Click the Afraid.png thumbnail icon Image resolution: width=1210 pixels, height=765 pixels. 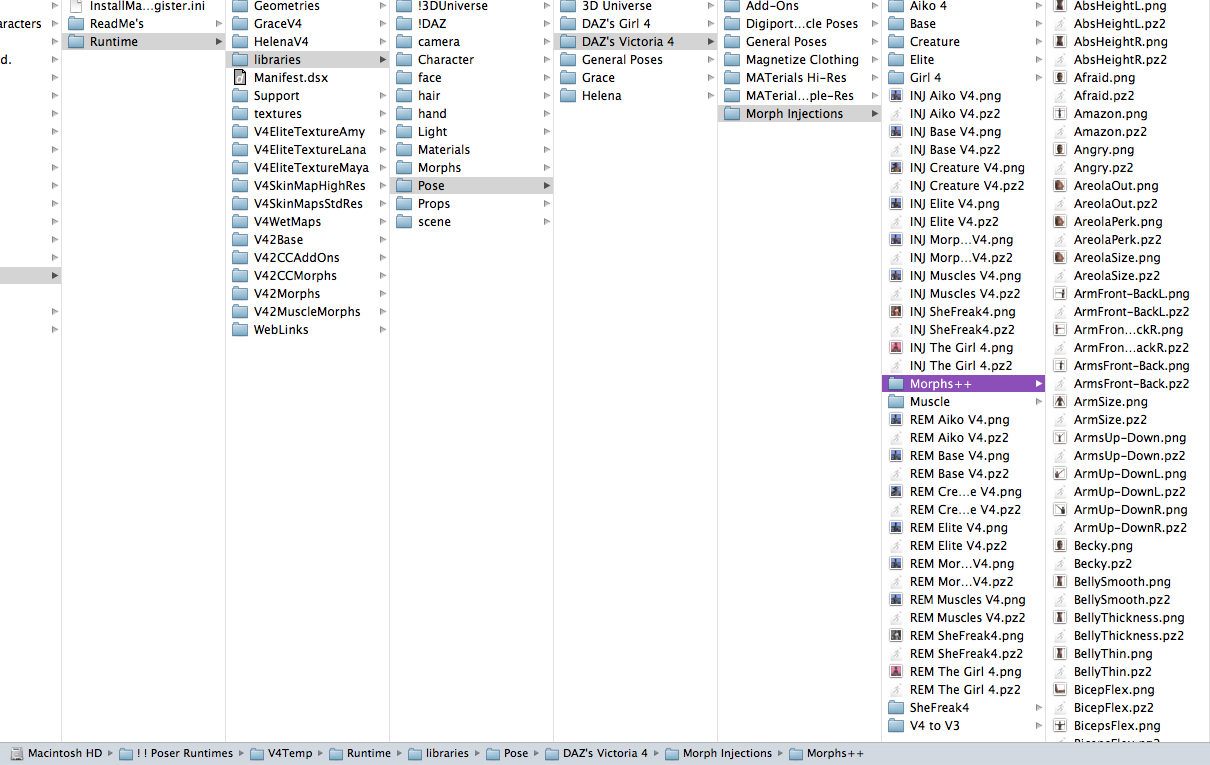pyautogui.click(x=1060, y=78)
